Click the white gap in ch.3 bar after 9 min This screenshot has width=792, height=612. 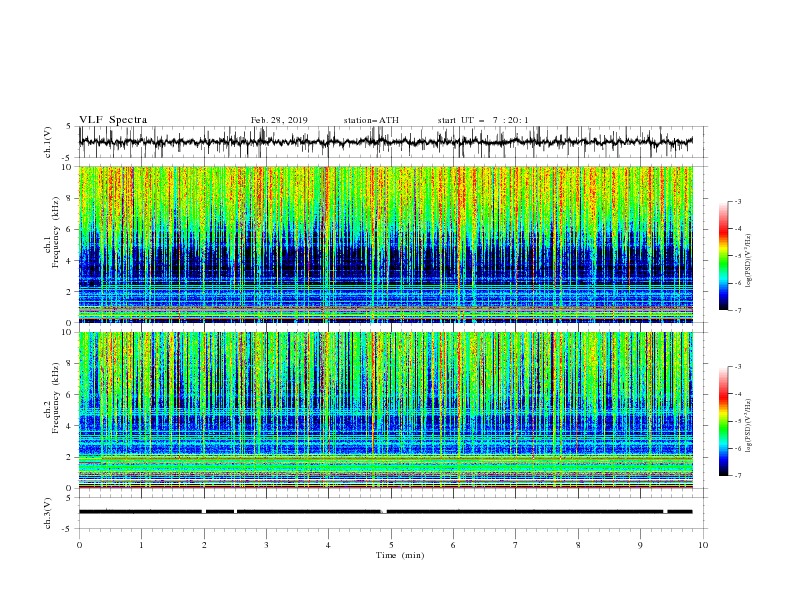[665, 512]
